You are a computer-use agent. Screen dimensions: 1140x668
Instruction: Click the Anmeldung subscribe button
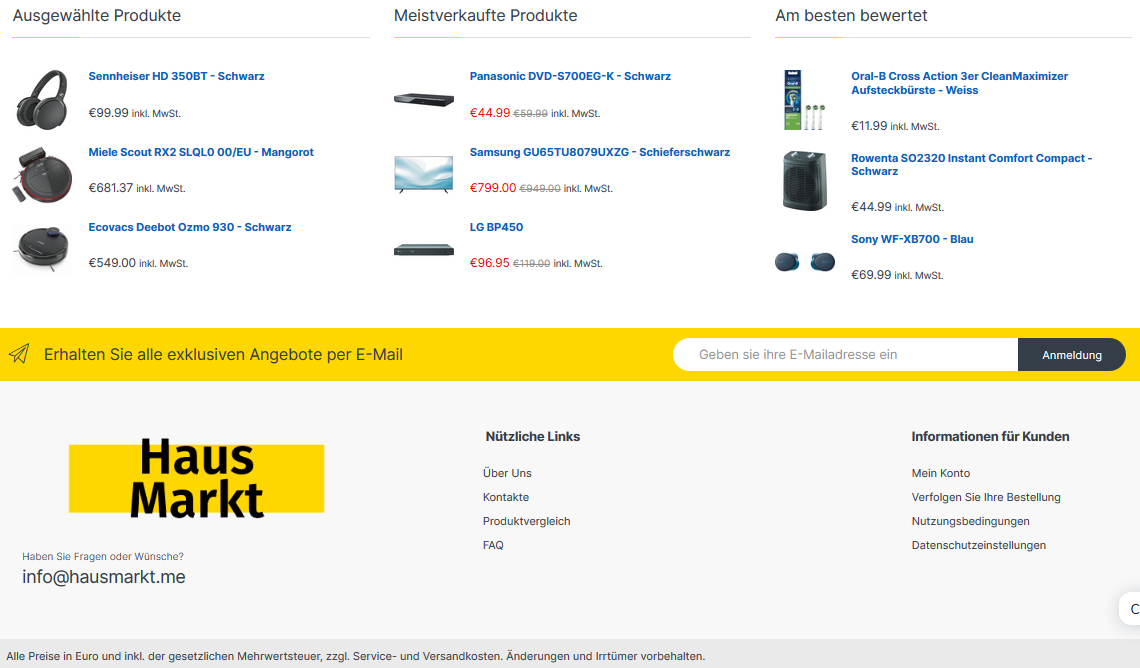[1072, 355]
